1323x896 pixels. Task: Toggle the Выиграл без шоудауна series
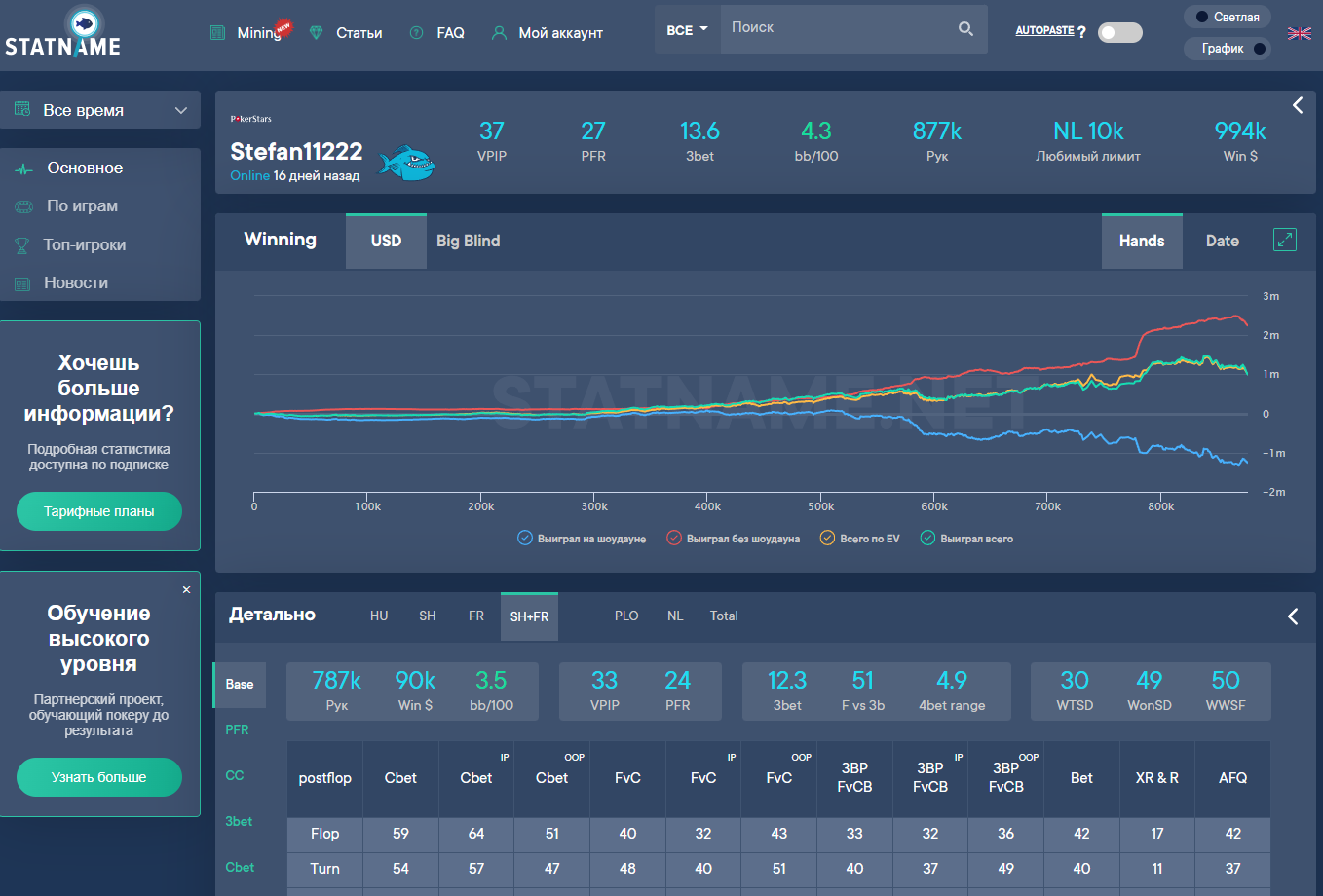(x=733, y=539)
